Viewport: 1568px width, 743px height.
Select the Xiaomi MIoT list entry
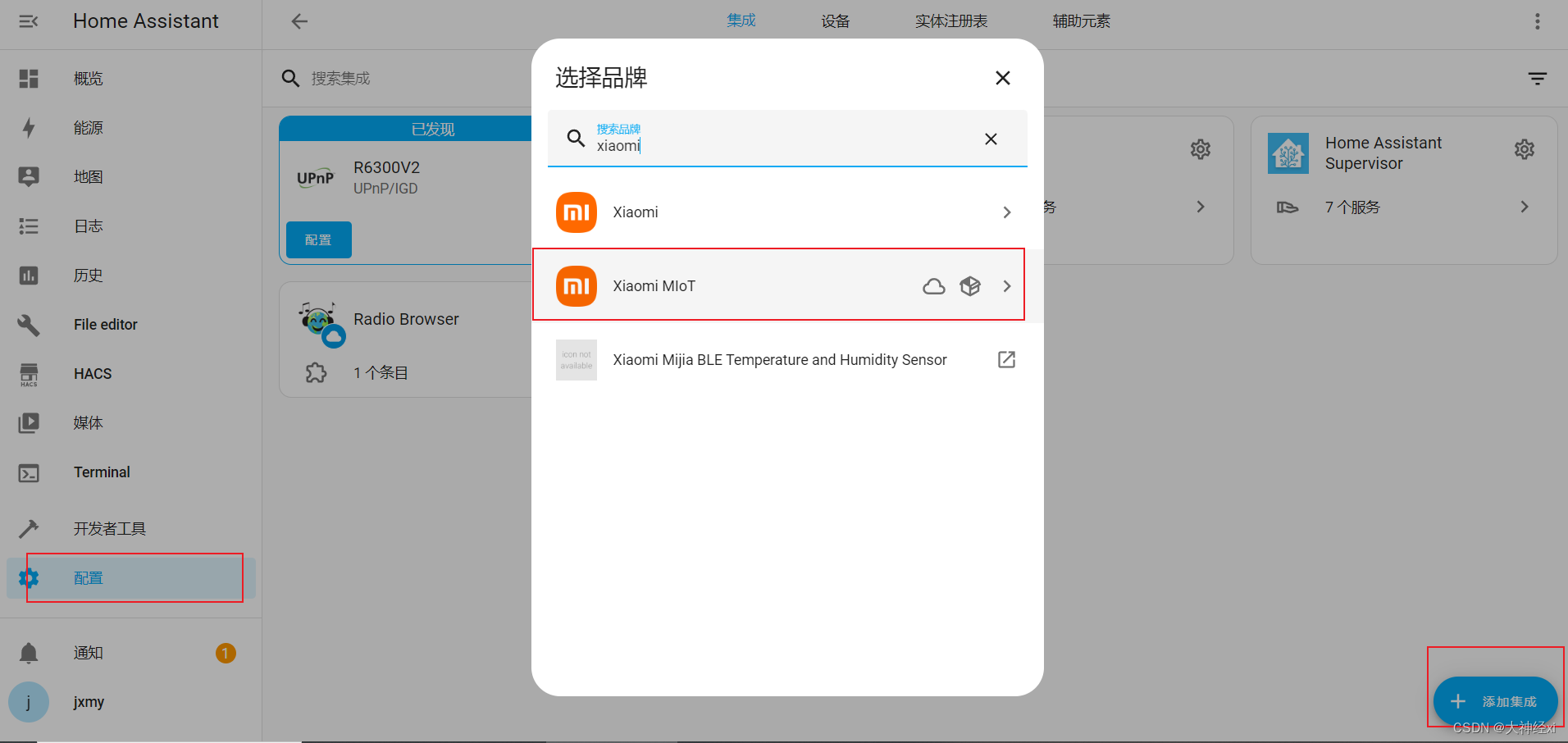tap(787, 286)
